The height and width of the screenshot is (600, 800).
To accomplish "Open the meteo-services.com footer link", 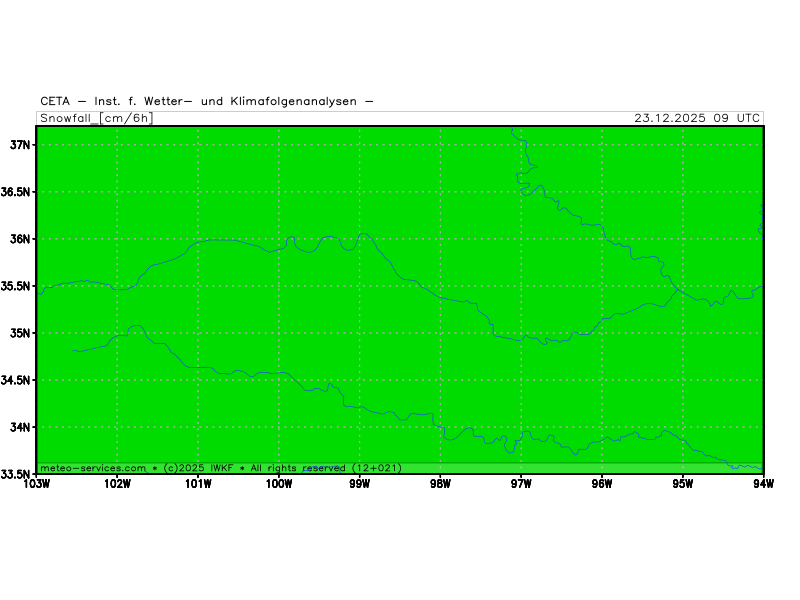I will click(x=93, y=468).
